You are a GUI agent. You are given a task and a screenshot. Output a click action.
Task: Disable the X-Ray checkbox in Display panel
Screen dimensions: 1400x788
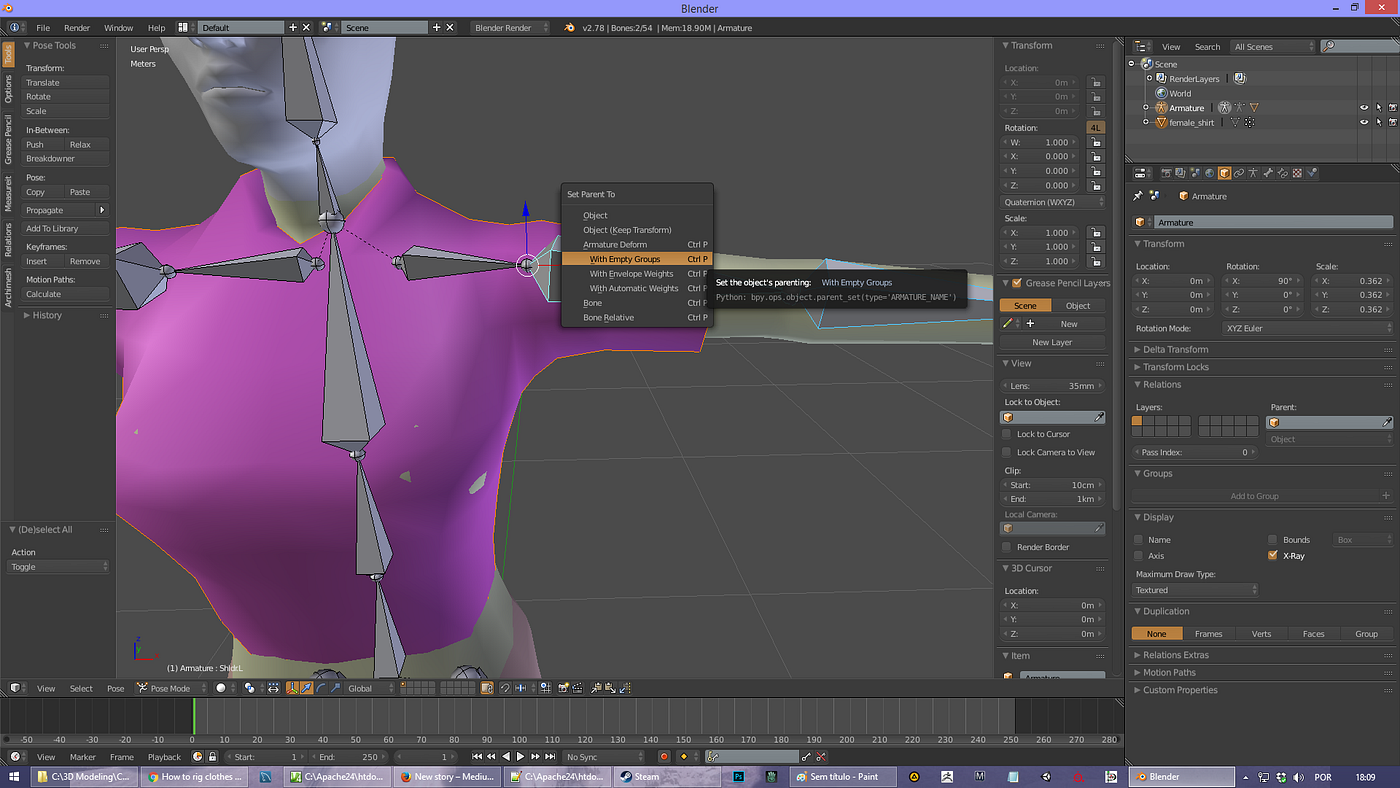(x=1273, y=555)
